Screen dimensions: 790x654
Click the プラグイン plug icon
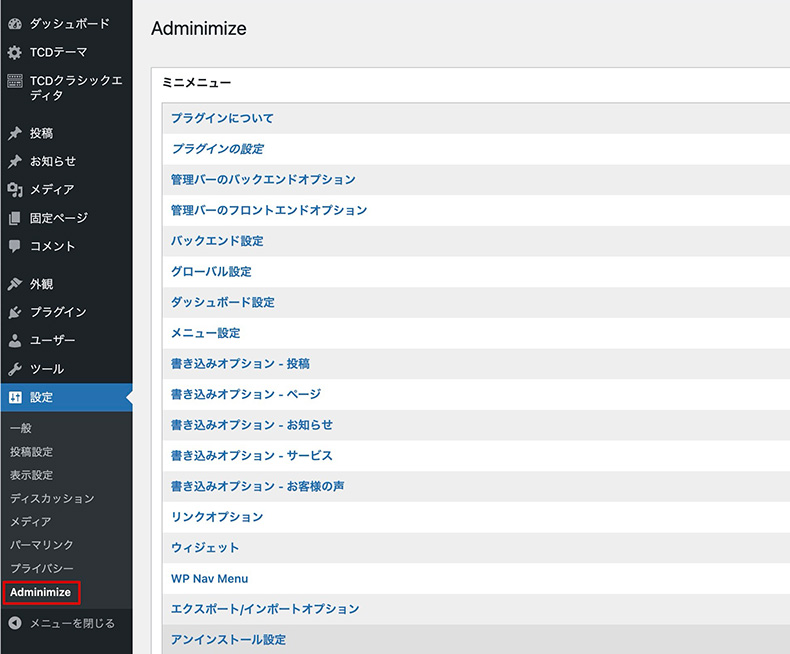coord(14,312)
